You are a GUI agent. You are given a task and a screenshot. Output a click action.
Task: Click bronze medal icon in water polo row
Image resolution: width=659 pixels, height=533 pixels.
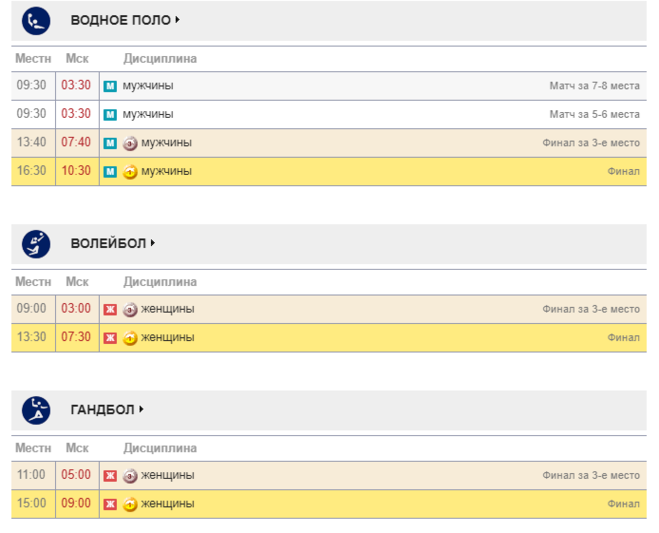(x=130, y=143)
